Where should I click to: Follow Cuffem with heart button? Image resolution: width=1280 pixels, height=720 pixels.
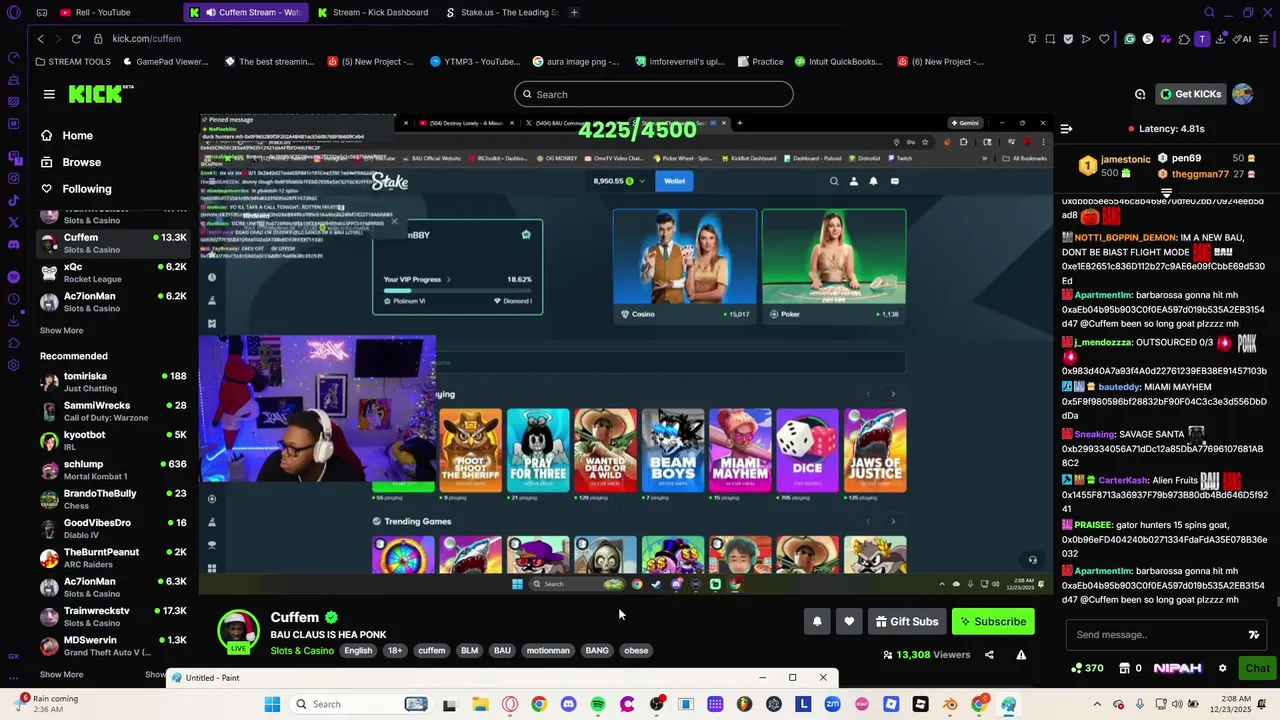click(849, 621)
